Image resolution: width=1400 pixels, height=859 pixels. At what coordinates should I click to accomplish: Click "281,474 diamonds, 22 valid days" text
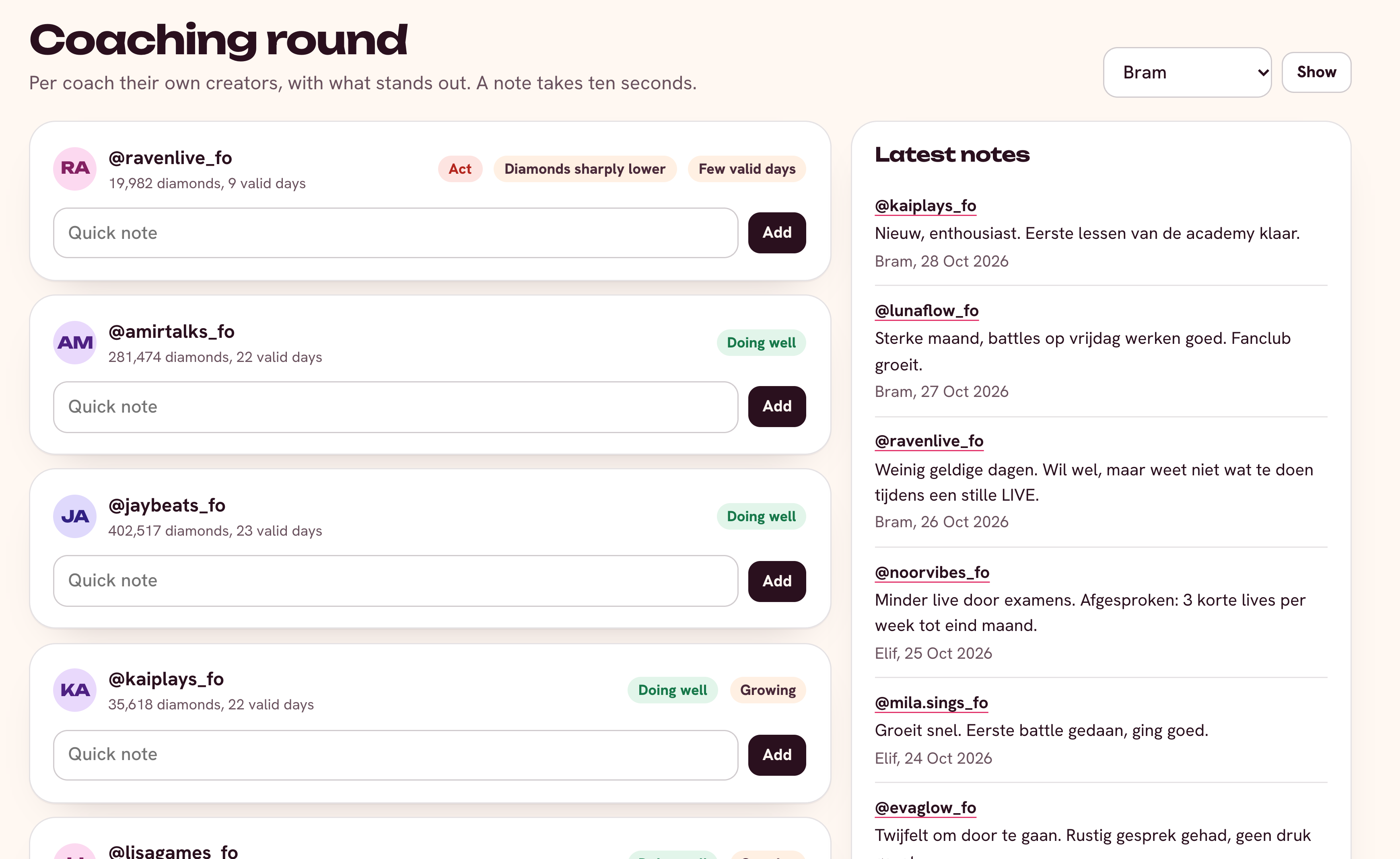(215, 357)
